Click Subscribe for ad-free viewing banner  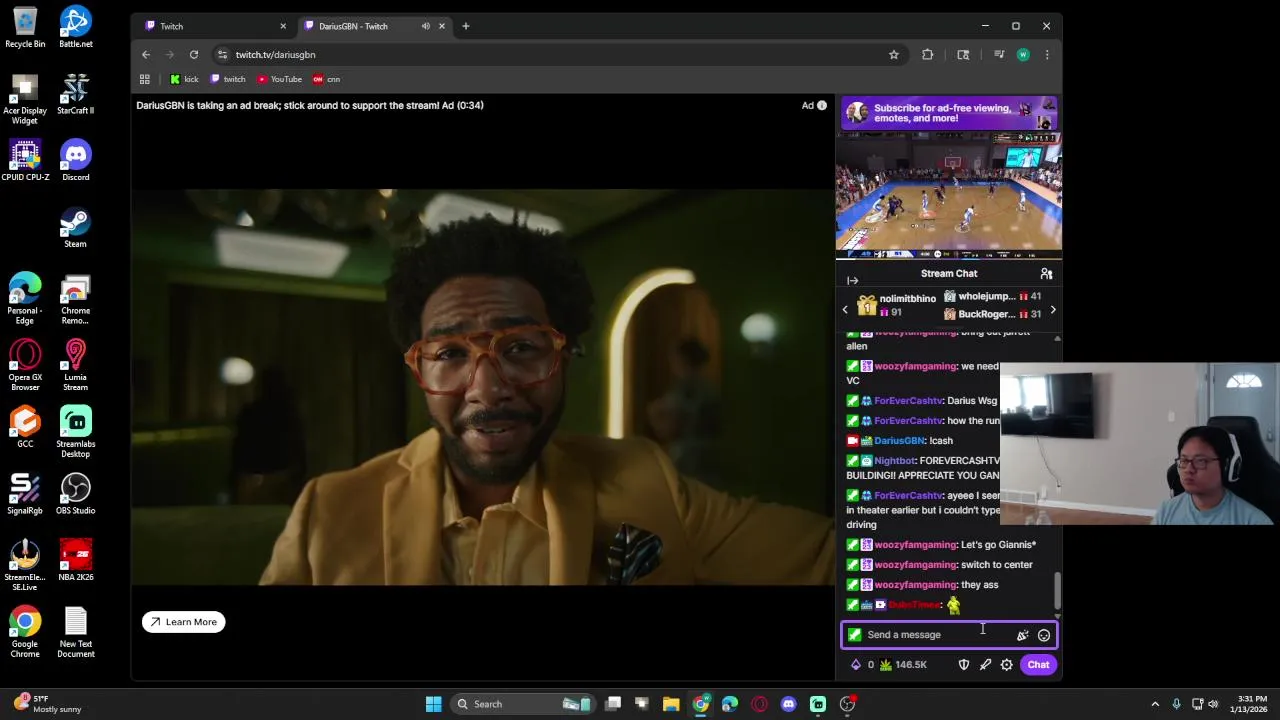949,113
